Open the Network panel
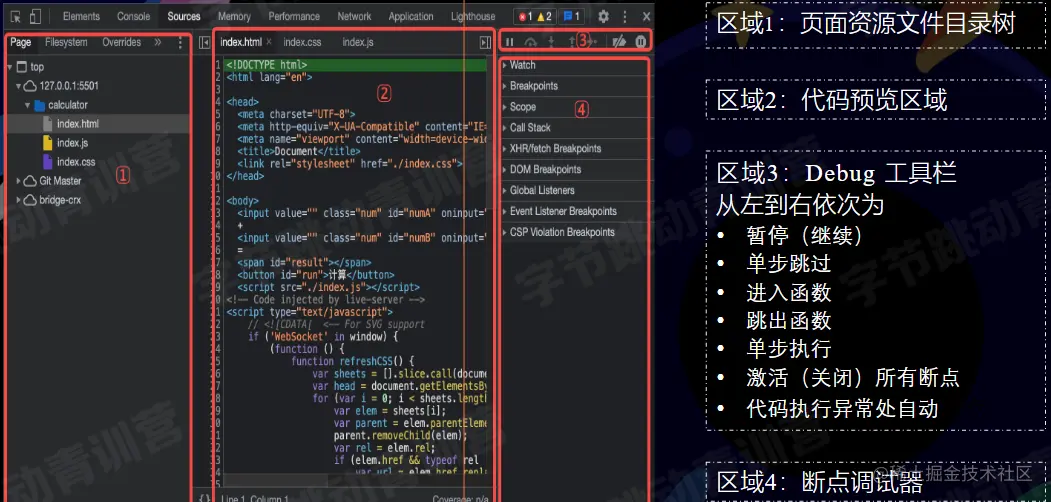1051x502 pixels. 354,17
